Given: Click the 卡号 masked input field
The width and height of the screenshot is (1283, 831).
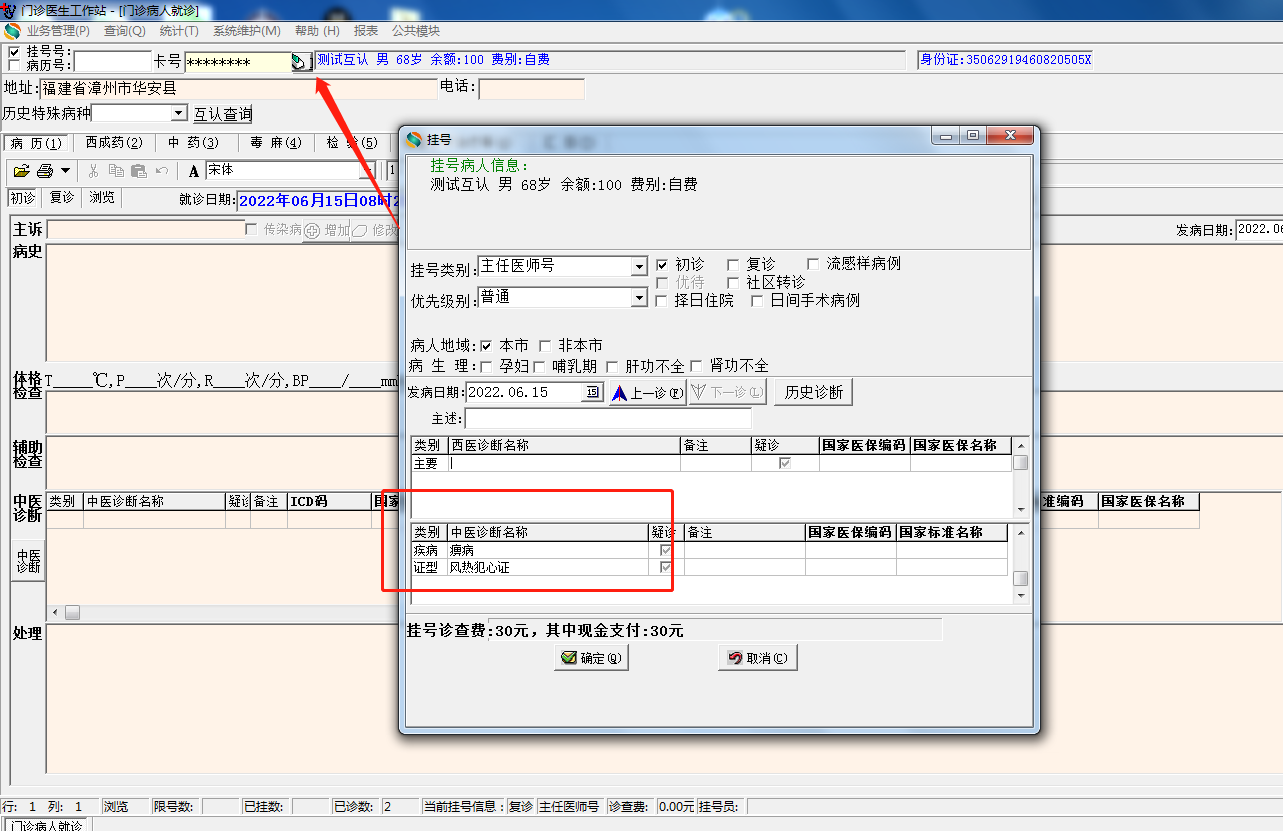Looking at the screenshot, I should [238, 62].
